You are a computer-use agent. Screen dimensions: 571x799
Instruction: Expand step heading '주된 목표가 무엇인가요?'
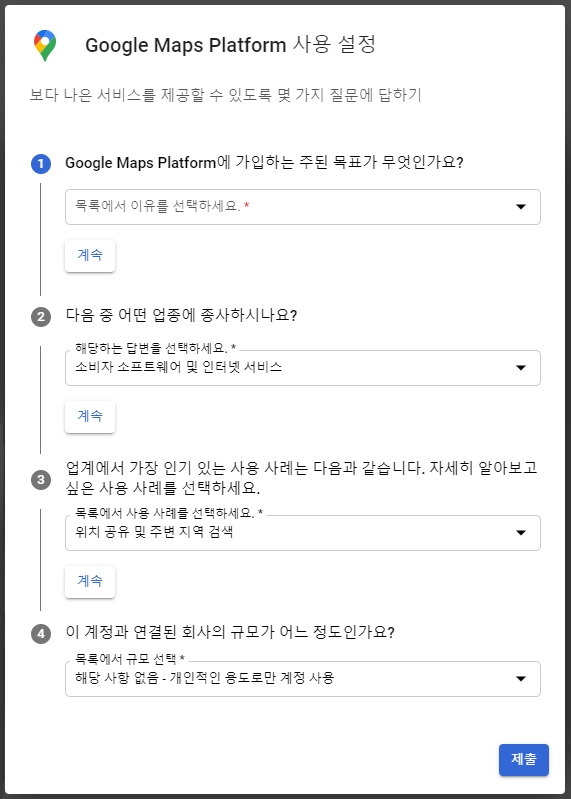(x=264, y=163)
